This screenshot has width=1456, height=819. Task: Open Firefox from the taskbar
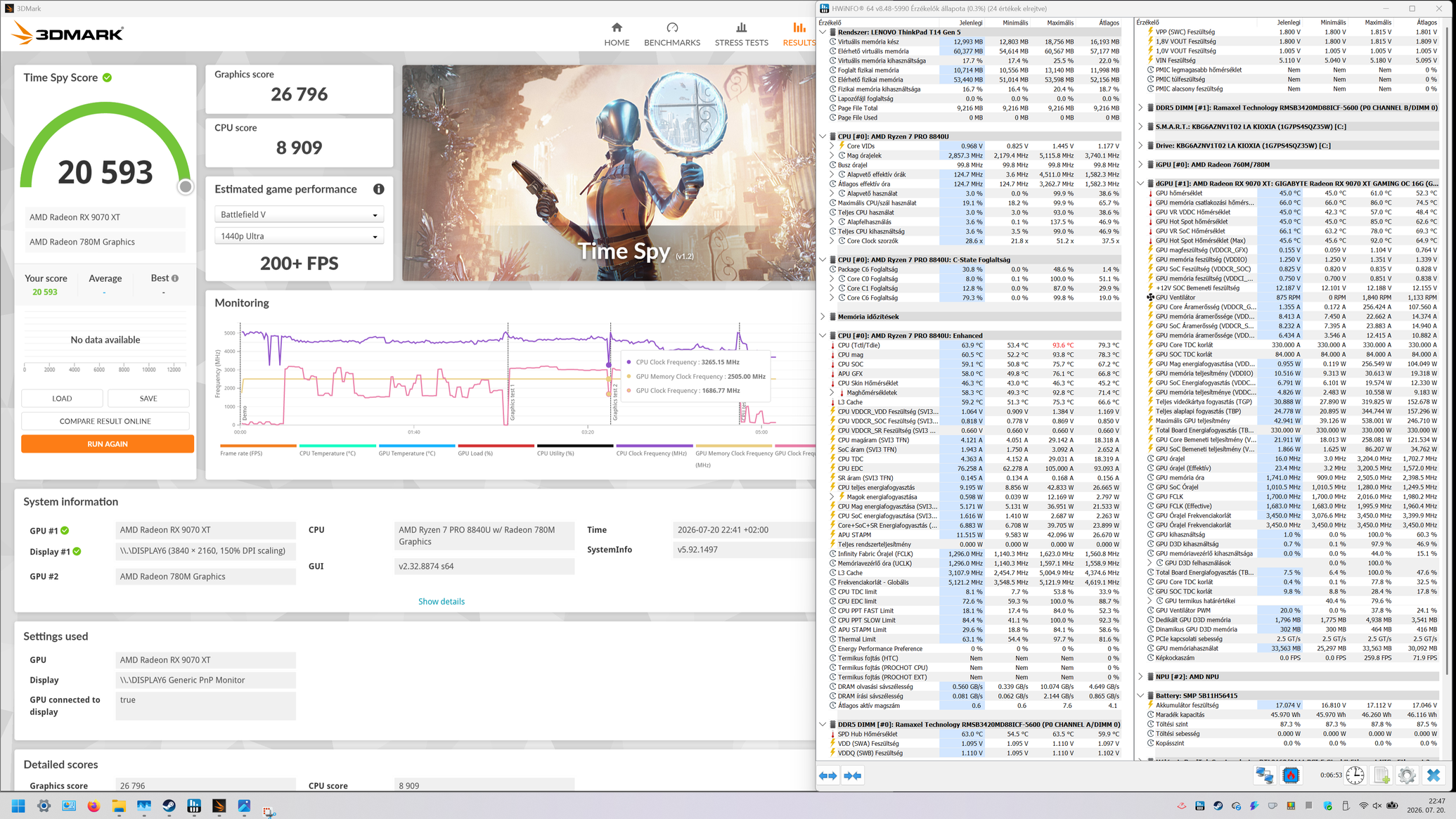click(x=94, y=806)
